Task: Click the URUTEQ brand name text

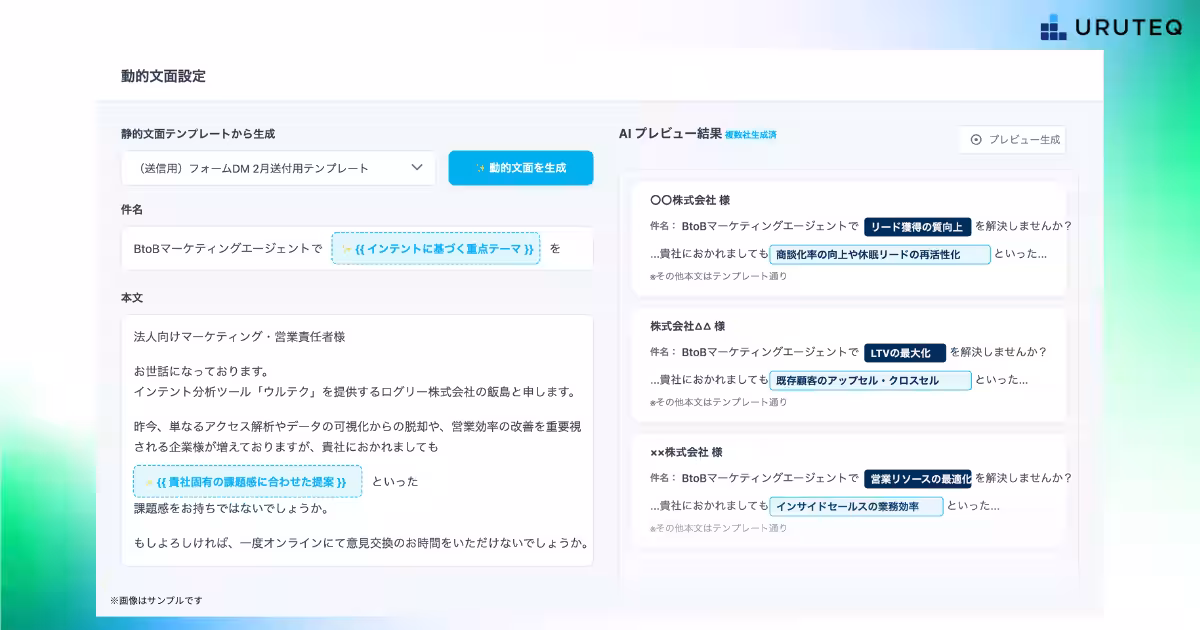Action: click(x=1128, y=28)
